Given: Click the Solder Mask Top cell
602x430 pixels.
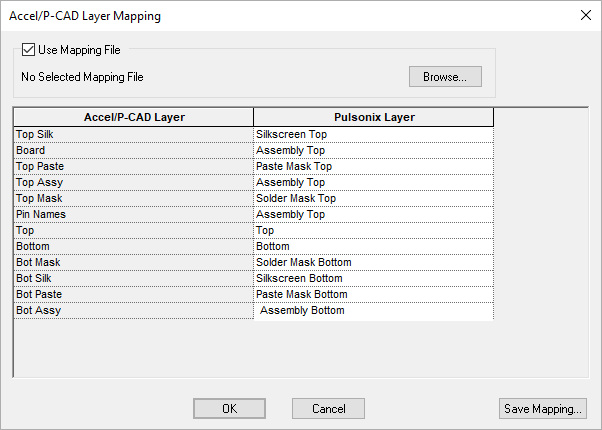Looking at the screenshot, I should tap(373, 198).
